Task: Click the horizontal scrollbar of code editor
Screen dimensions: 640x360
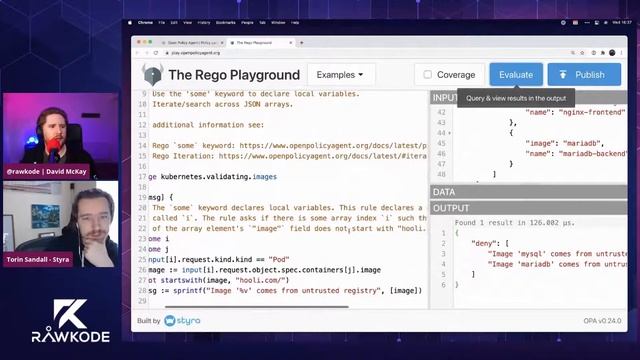Action: coord(257,307)
